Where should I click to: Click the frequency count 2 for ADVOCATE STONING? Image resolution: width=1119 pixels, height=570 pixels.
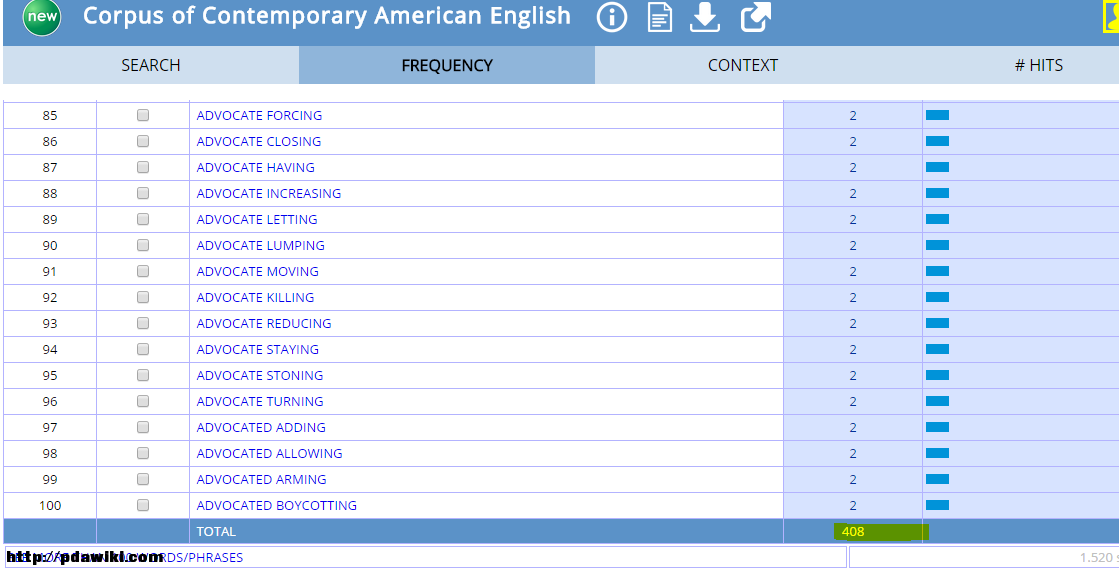click(853, 376)
